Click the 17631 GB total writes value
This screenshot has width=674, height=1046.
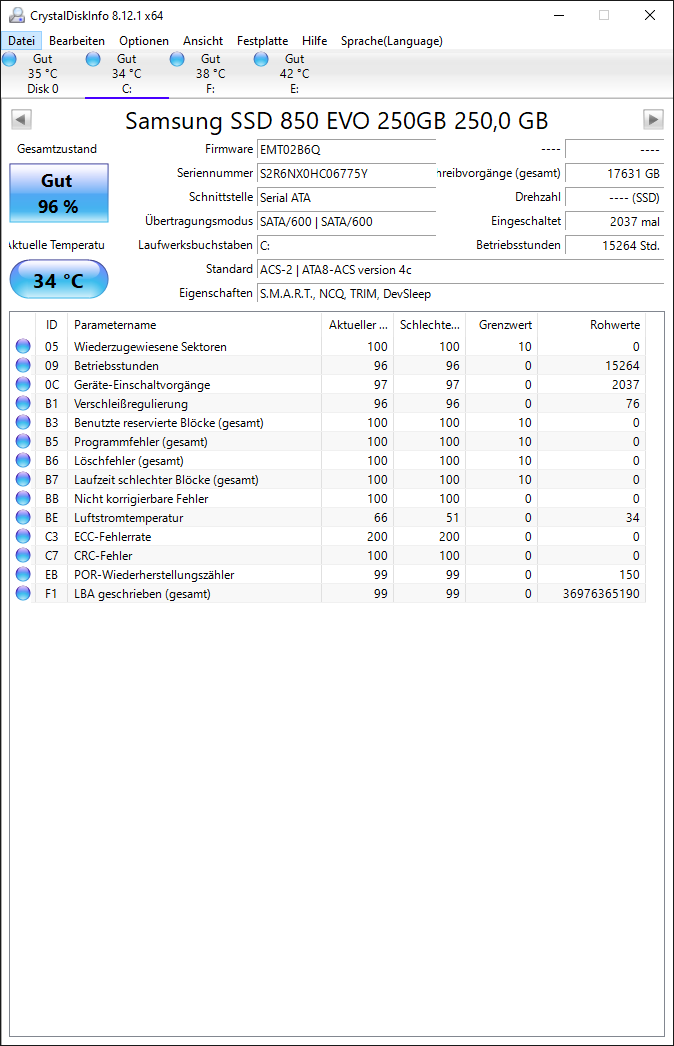[615, 173]
